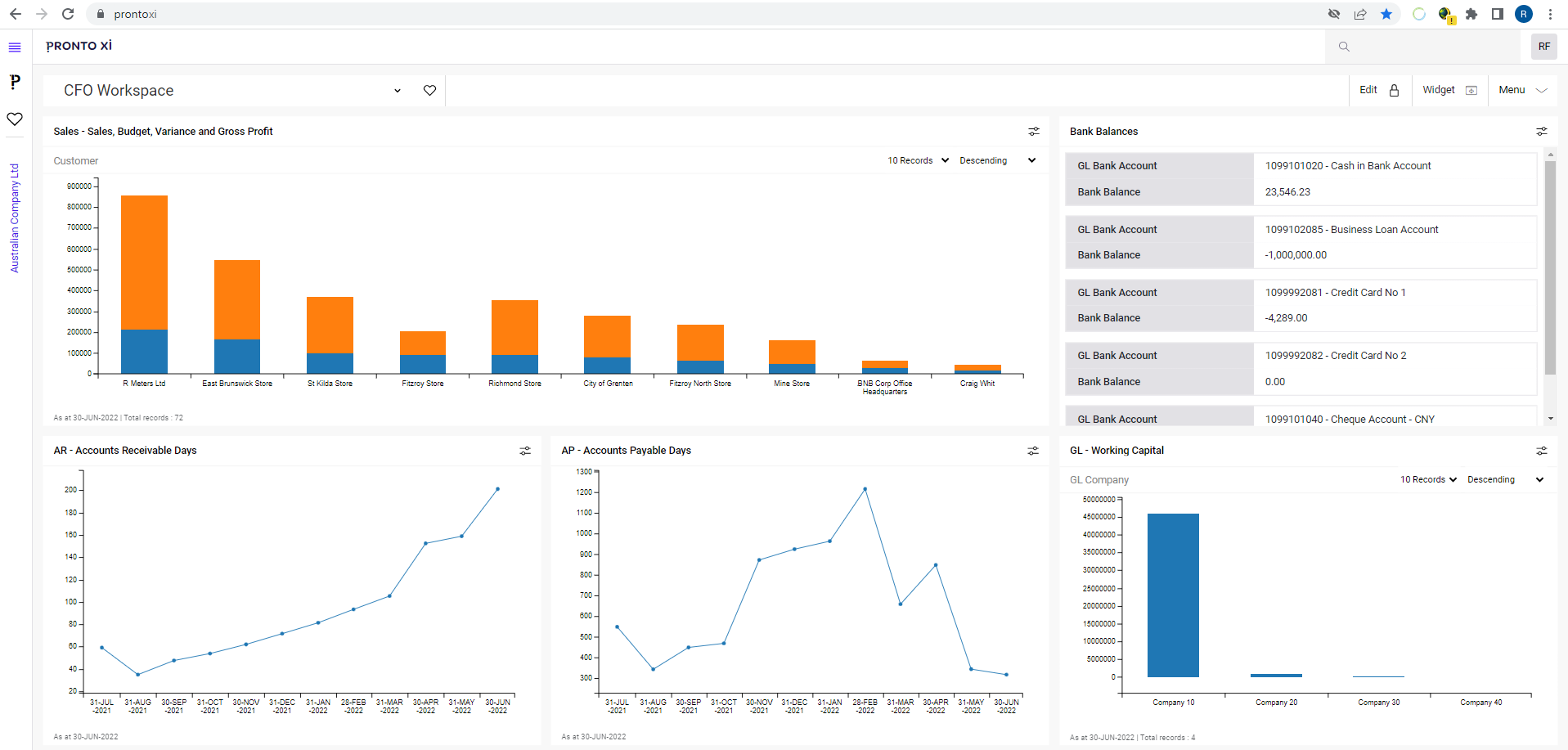Open filter settings on Sales widget

1033,131
